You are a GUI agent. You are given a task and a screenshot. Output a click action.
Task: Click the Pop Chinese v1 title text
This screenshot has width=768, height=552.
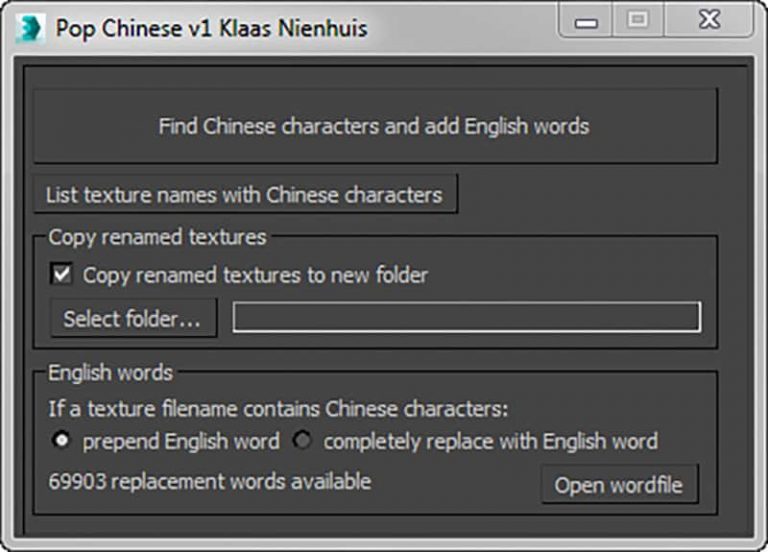coord(211,28)
